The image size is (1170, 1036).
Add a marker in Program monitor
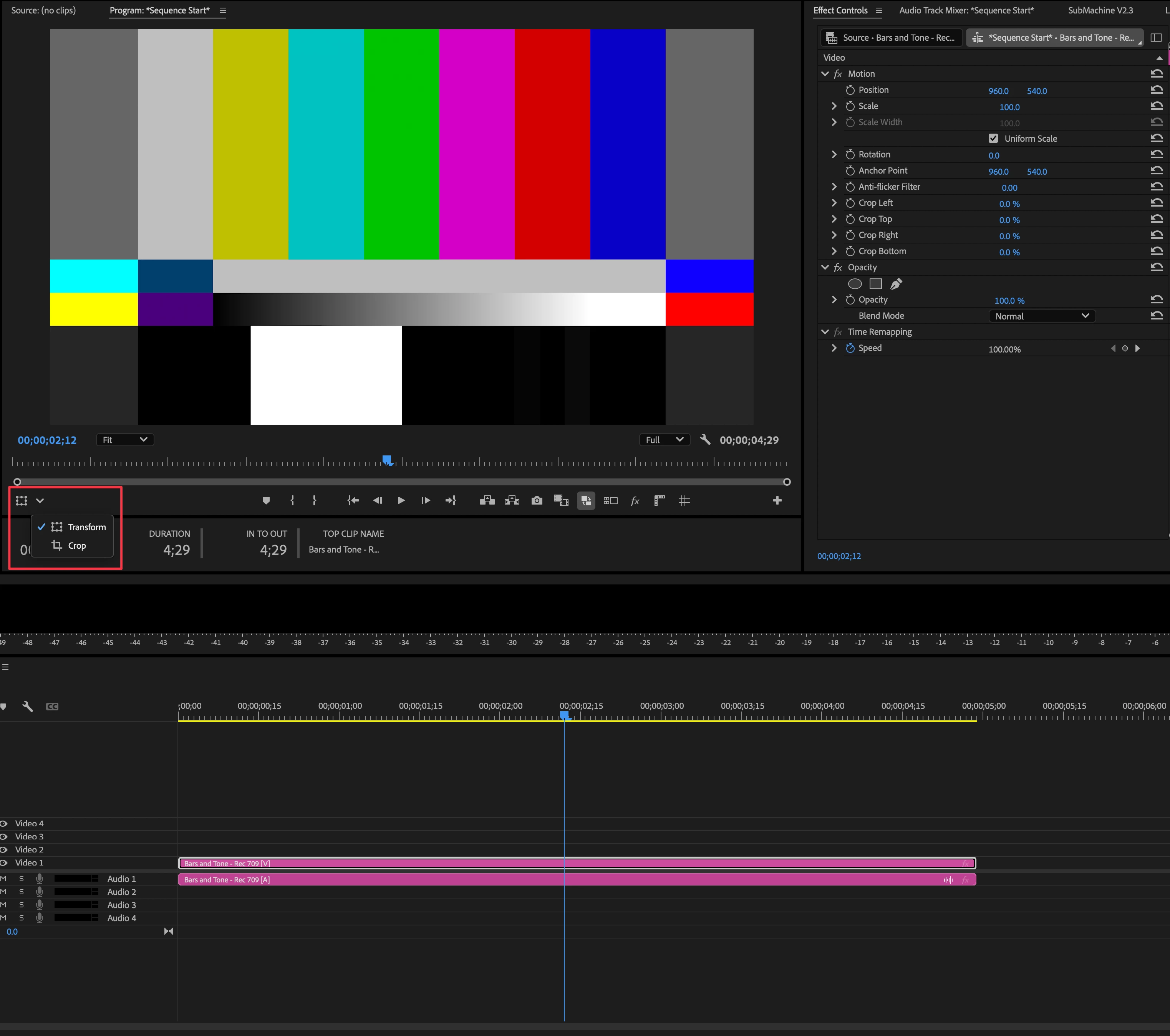[x=265, y=501]
